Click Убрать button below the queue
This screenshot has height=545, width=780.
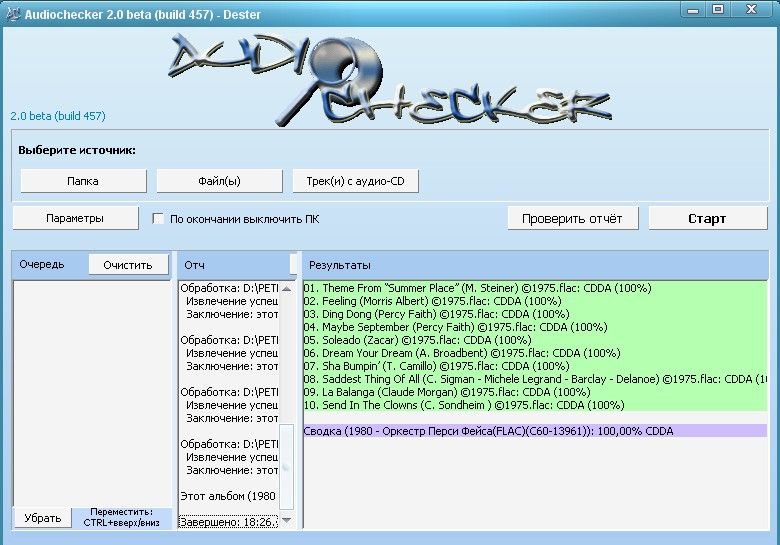[43, 518]
